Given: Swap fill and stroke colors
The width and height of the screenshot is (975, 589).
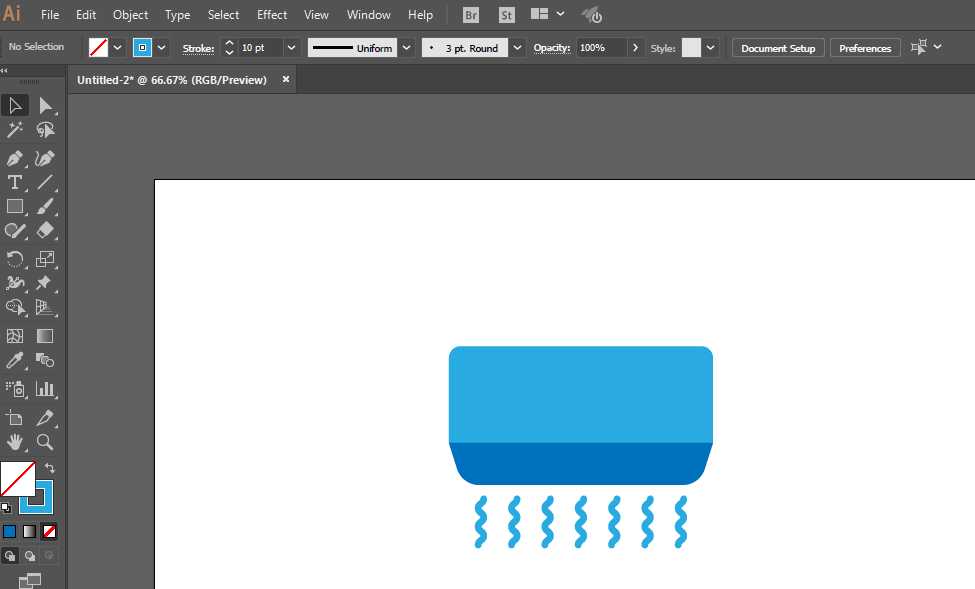Looking at the screenshot, I should pos(50,468).
